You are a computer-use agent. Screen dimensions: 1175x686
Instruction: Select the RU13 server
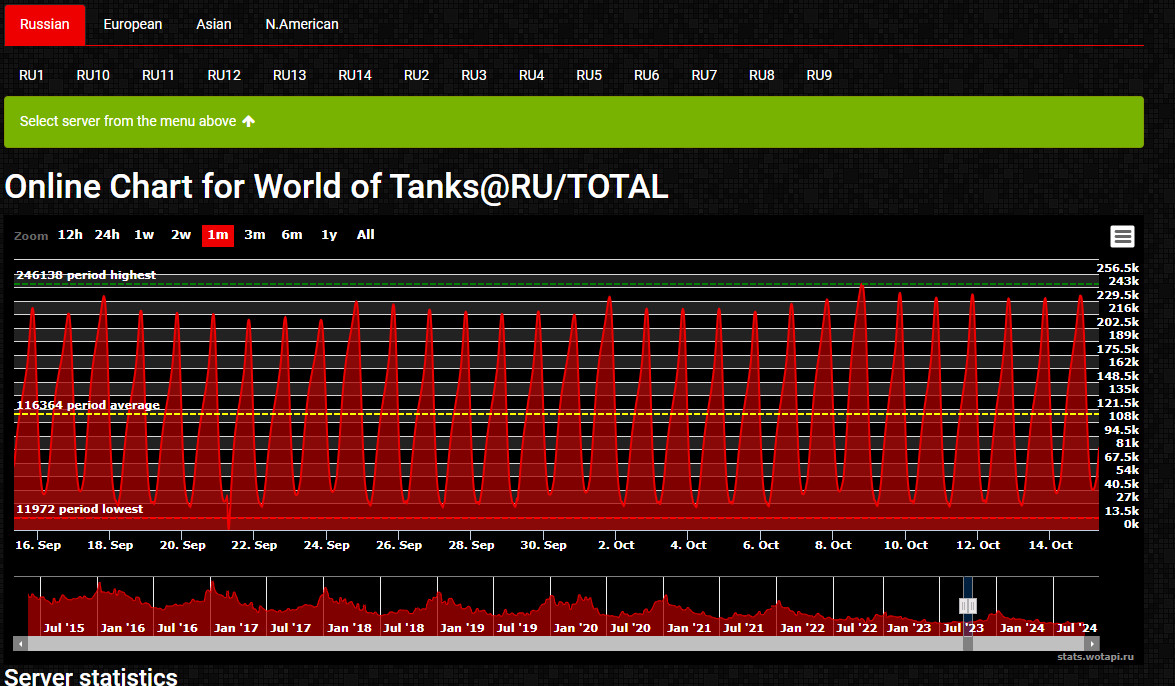(x=289, y=75)
